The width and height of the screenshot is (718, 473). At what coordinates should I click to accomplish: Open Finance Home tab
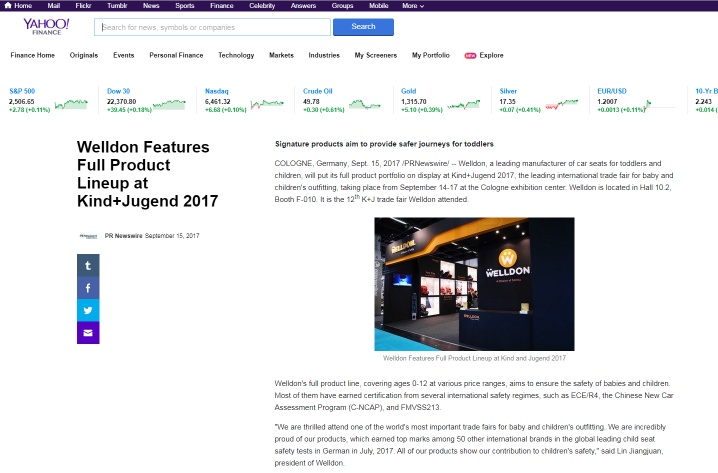[x=33, y=55]
